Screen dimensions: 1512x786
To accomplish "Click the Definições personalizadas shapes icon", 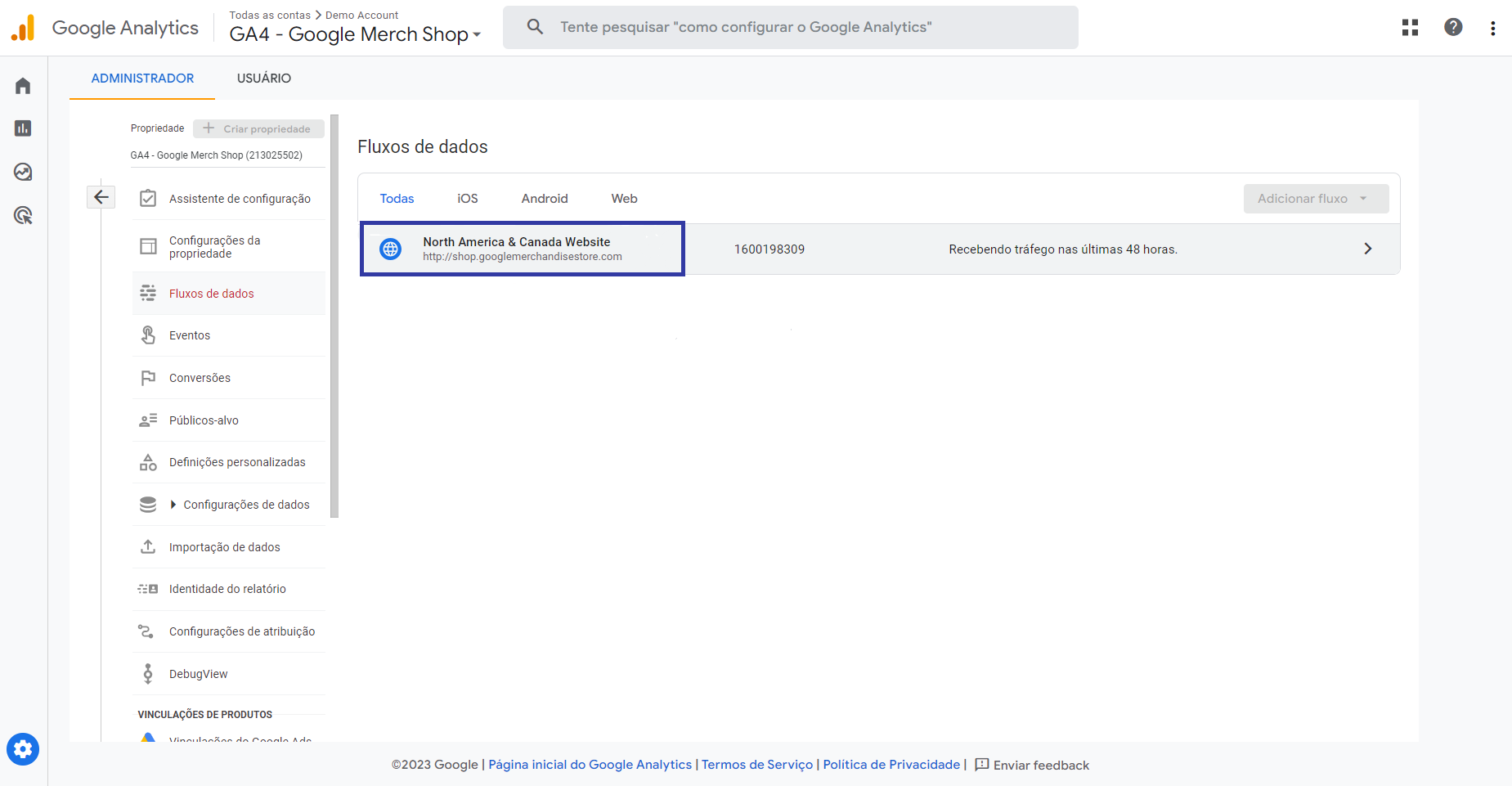I will 148,462.
